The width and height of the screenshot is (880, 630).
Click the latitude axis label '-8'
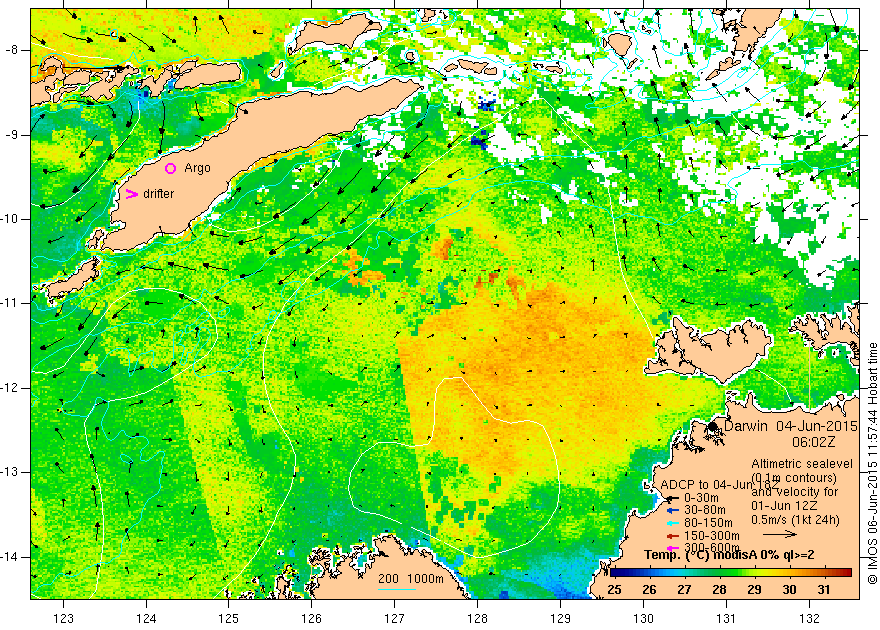click(x=12, y=50)
